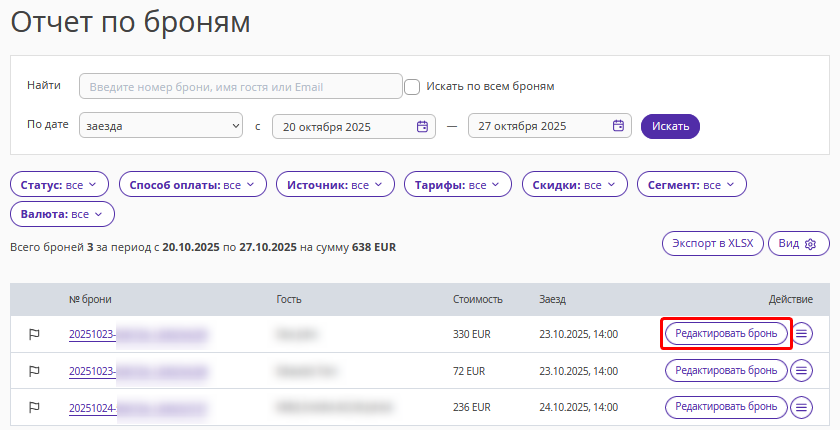Screen dimensions: 840x430
Task: Click 'Редактировать бронь' for the 330 EUR booking
Action: [726, 334]
